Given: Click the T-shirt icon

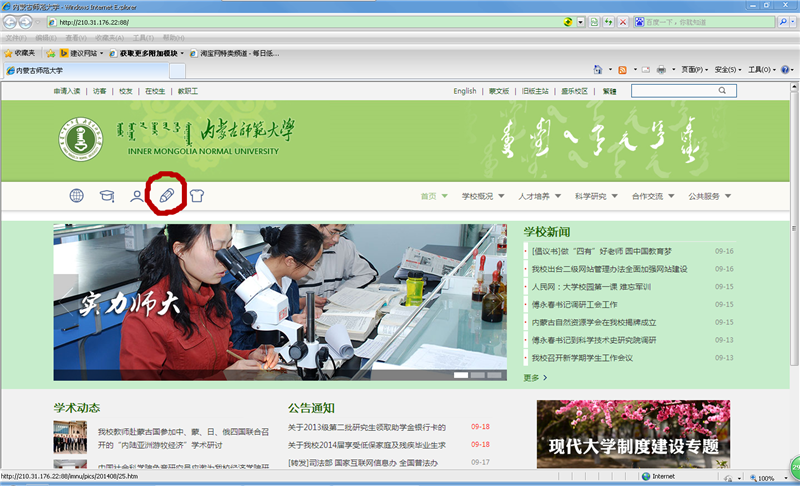Looking at the screenshot, I should tap(196, 196).
